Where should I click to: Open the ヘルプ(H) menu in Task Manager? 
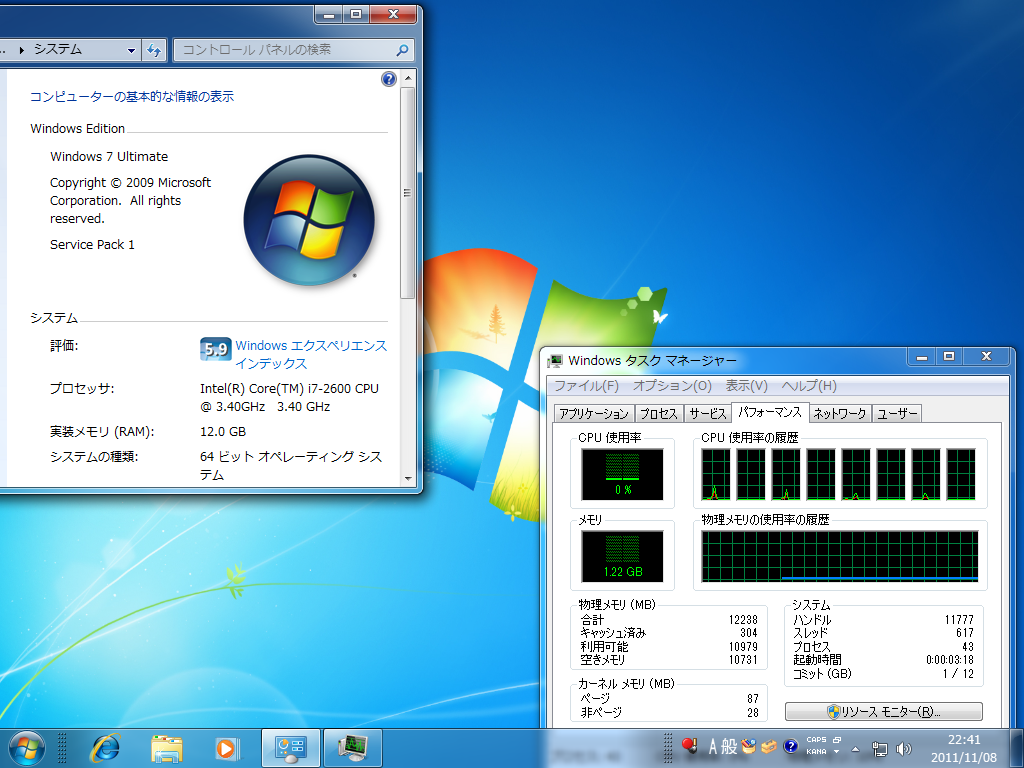(809, 386)
